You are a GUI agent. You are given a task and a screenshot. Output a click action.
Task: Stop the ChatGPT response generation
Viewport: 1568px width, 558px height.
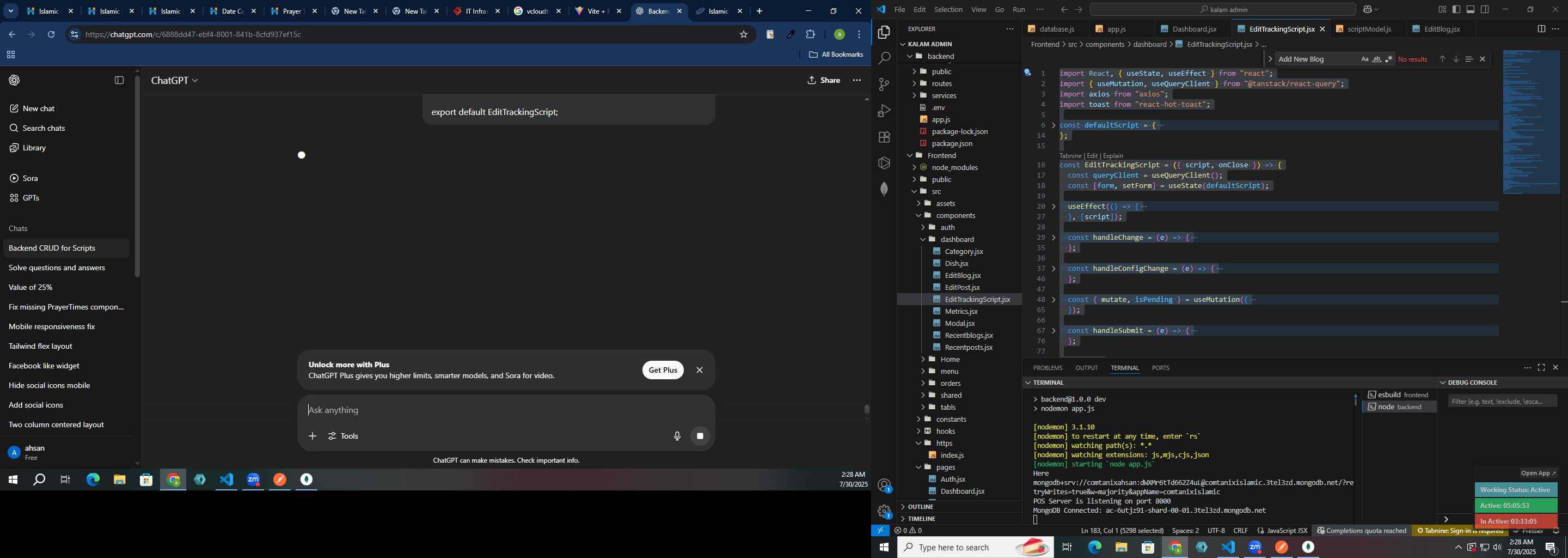coord(700,436)
